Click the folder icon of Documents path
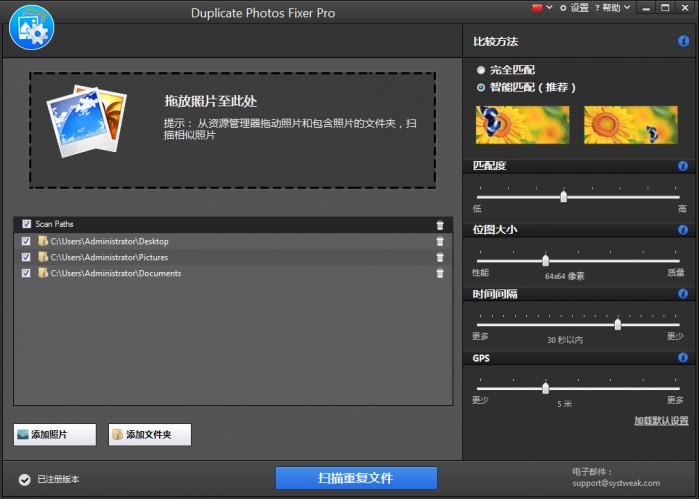This screenshot has height=499, width=699. click(43, 273)
